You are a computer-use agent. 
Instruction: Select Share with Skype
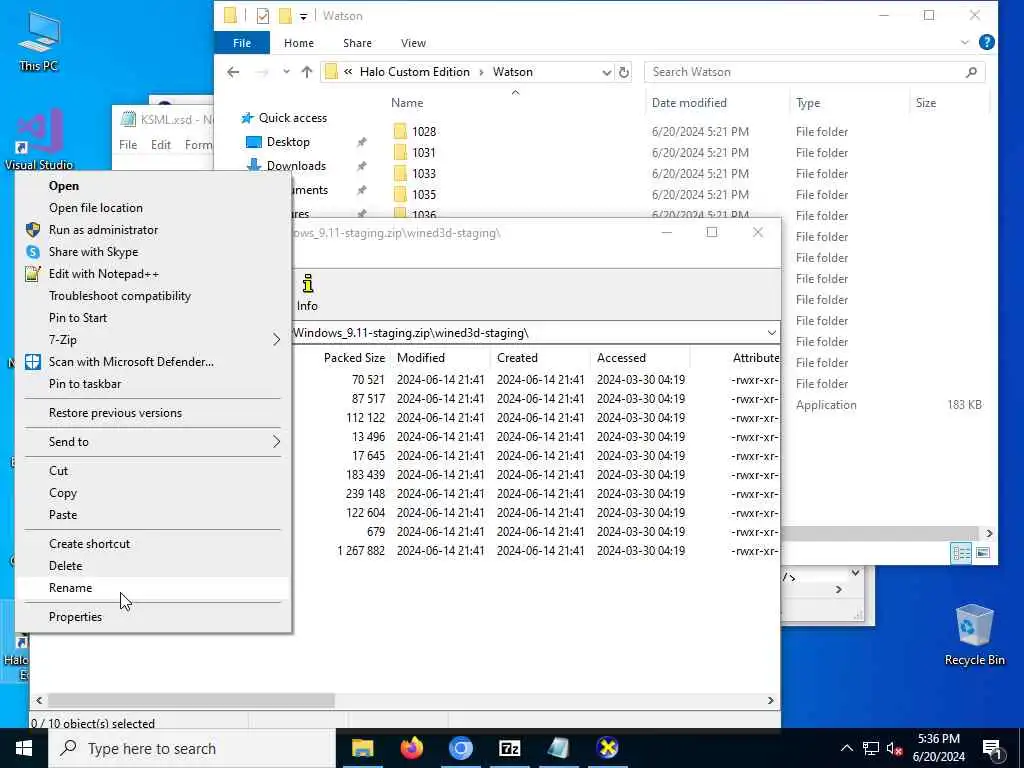click(x=93, y=252)
